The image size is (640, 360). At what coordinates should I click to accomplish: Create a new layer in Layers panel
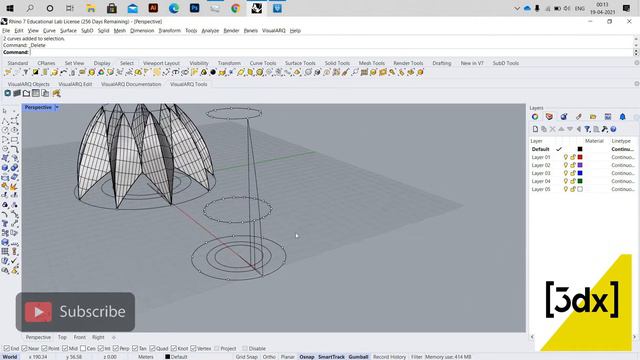(535, 129)
